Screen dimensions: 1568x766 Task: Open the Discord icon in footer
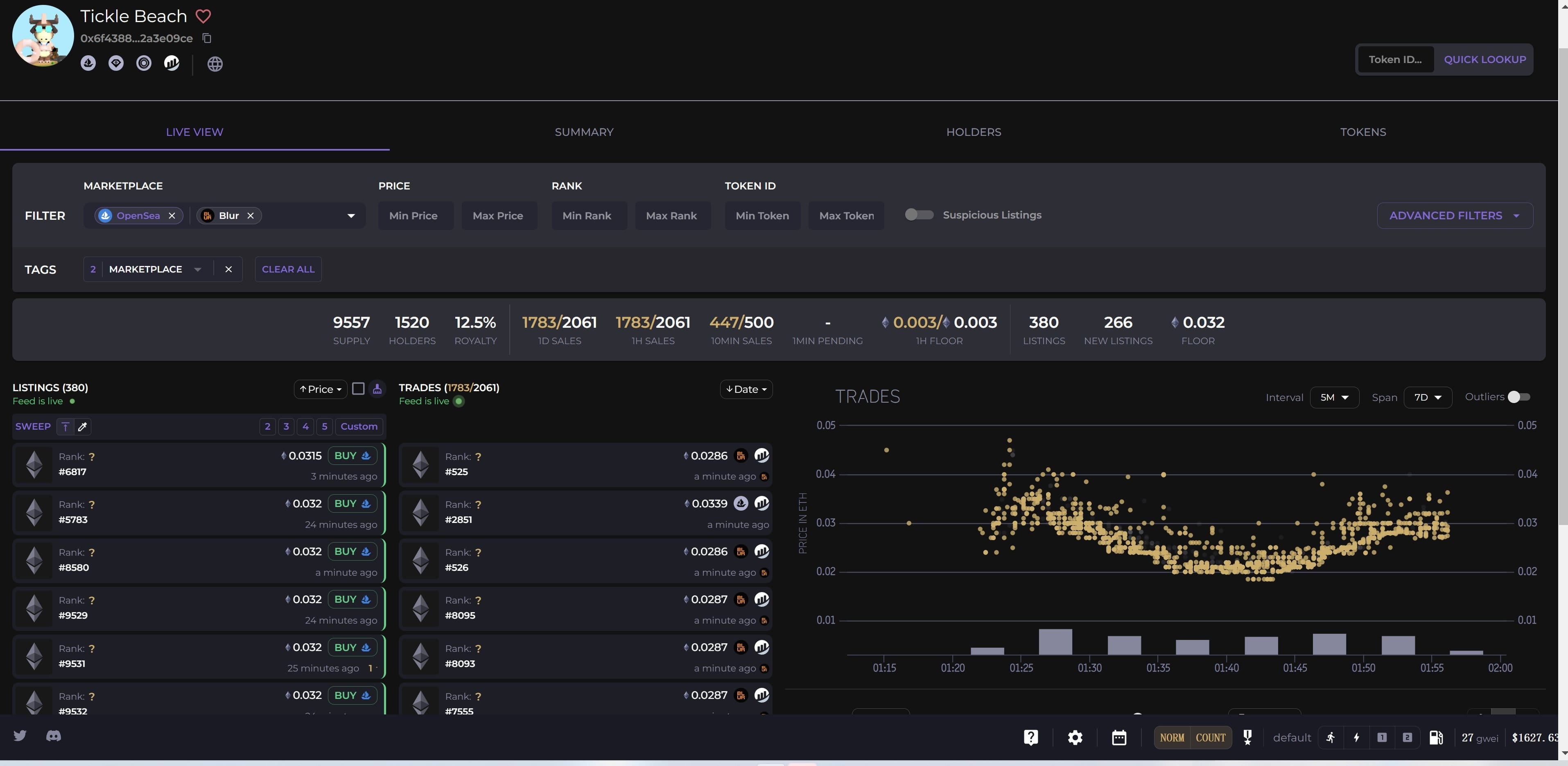[x=54, y=736]
